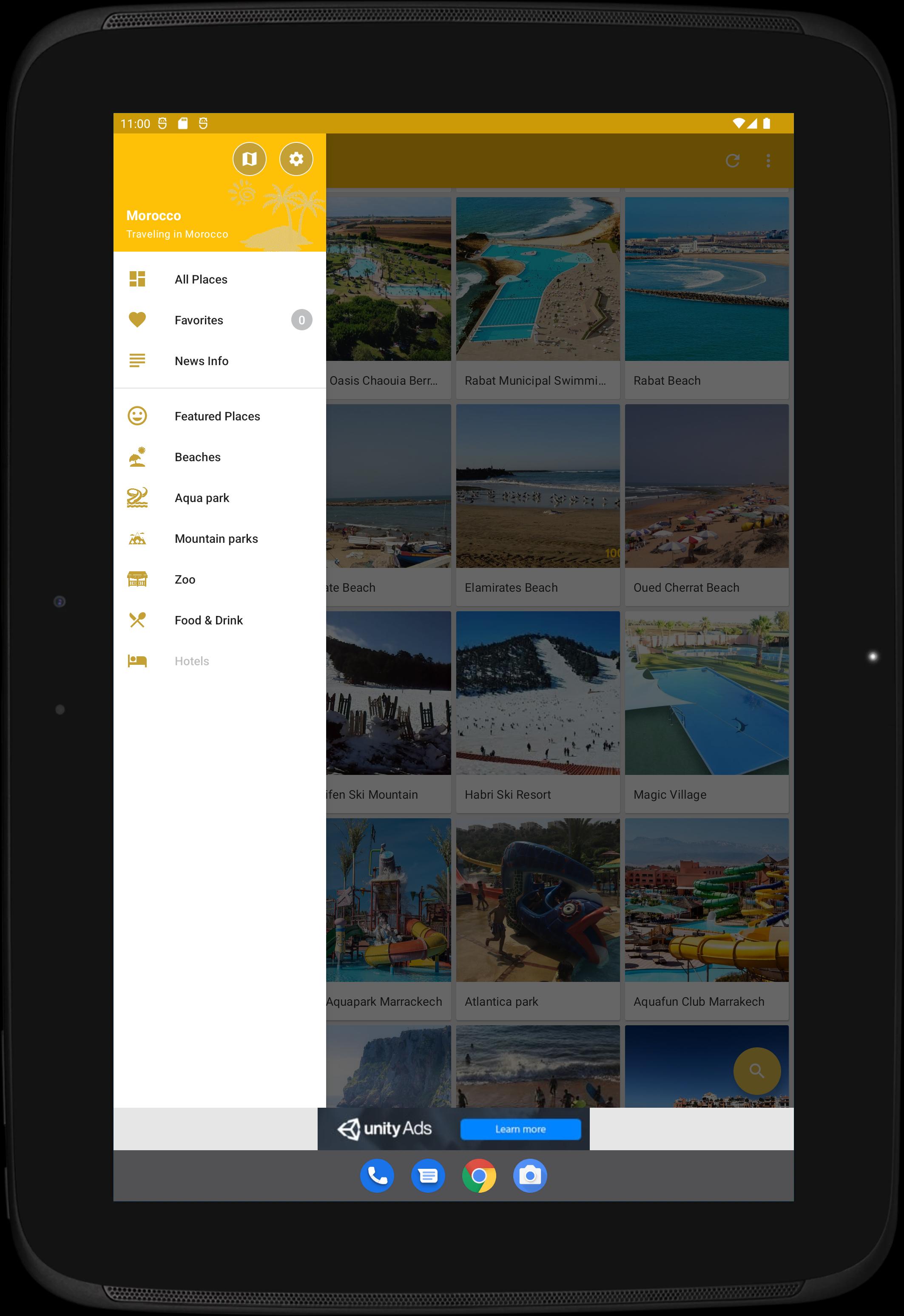Open Food & Drink category
The image size is (904, 1316).
220,620
